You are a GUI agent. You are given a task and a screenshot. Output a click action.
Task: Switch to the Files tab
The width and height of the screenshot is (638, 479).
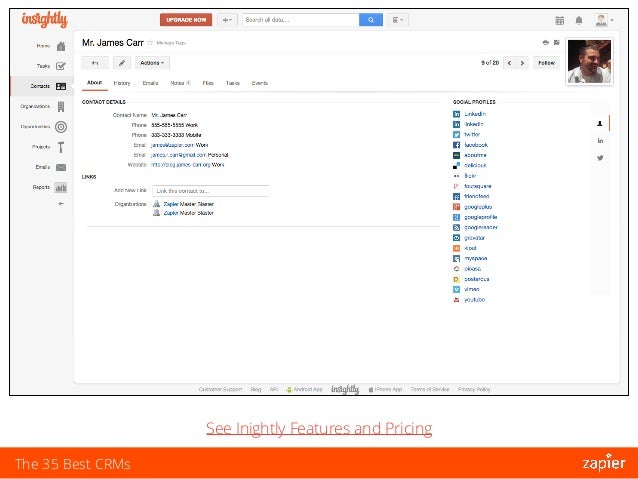coord(208,83)
